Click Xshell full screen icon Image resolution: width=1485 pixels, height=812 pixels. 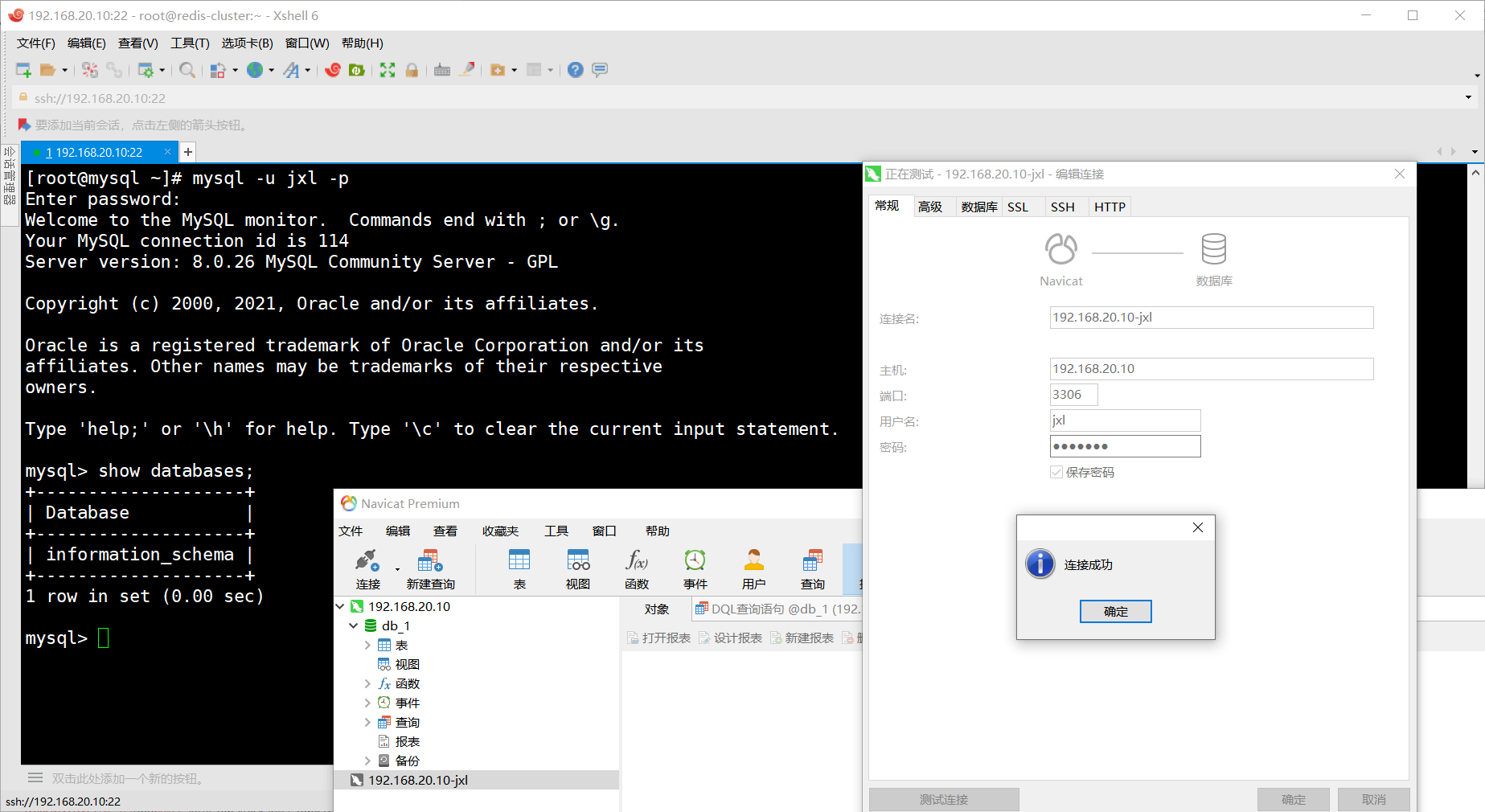tap(388, 70)
